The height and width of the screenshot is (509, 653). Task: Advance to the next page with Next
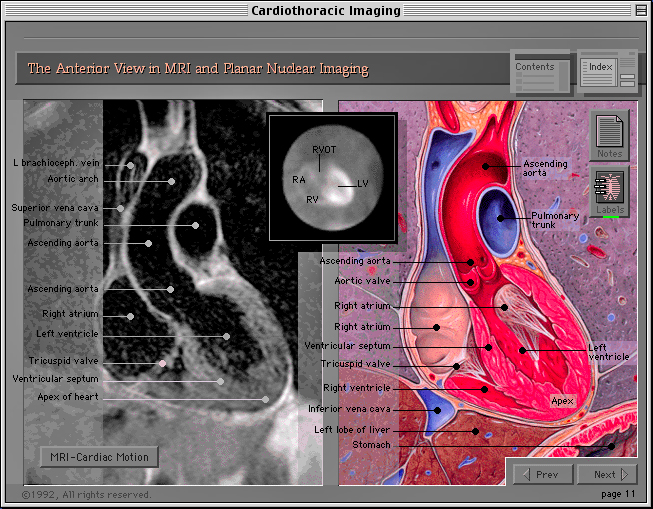pyautogui.click(x=608, y=475)
